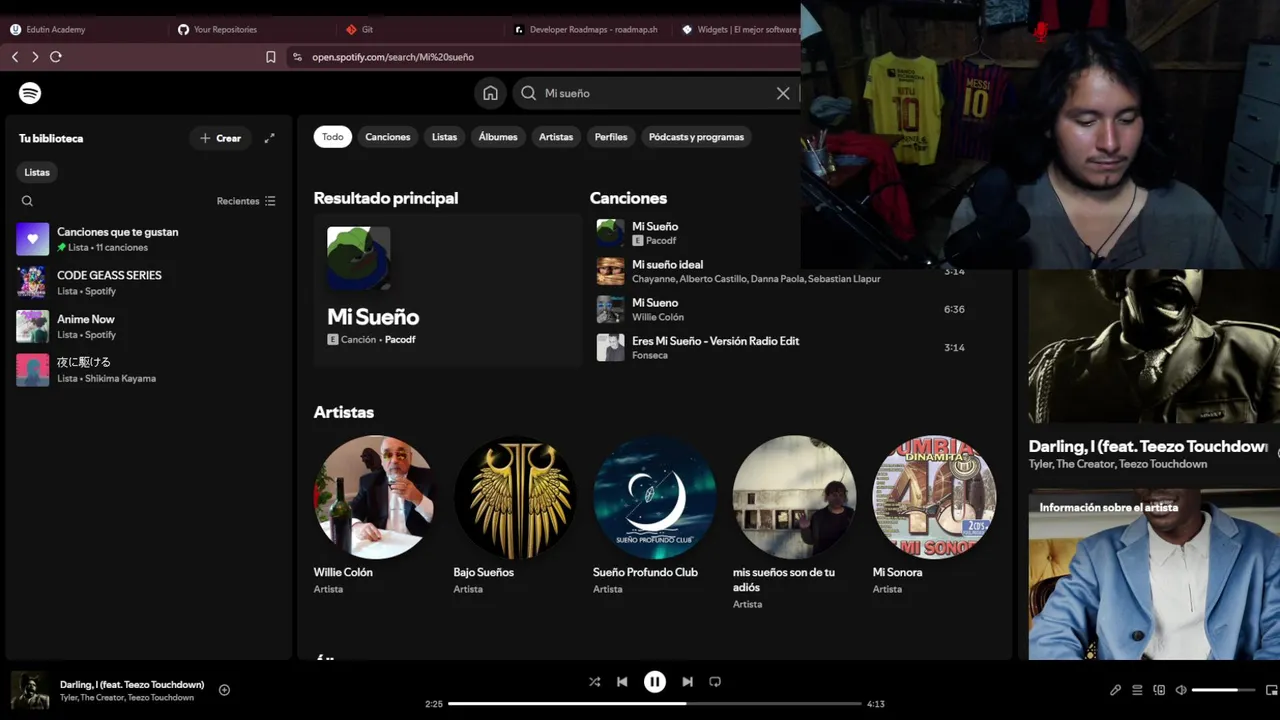Play Mi Sueño by Willie Colón row
The width and height of the screenshot is (1280, 720).
point(781,309)
